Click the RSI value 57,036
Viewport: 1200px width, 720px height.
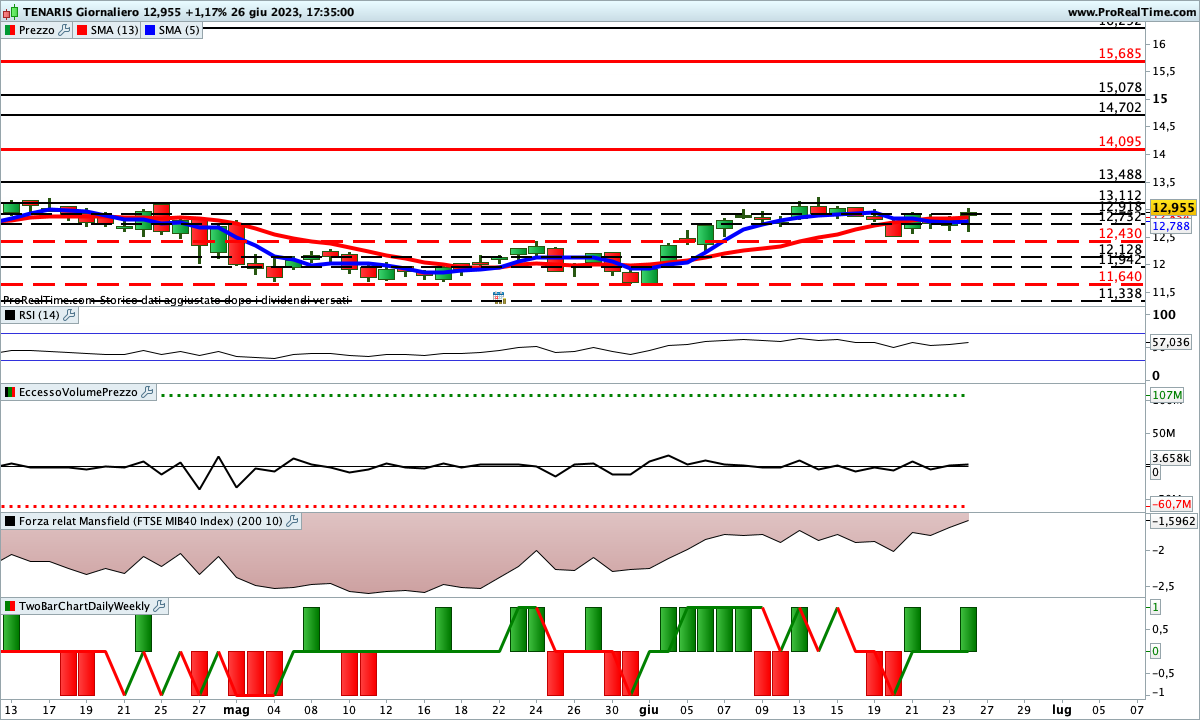coord(1171,342)
